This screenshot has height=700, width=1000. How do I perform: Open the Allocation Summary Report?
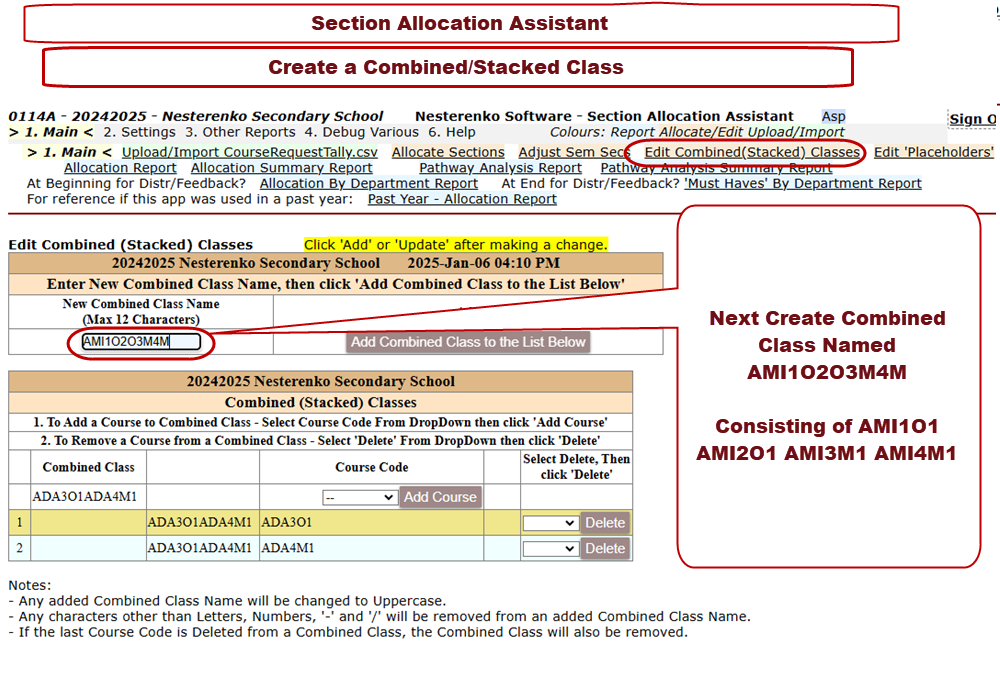coord(282,168)
